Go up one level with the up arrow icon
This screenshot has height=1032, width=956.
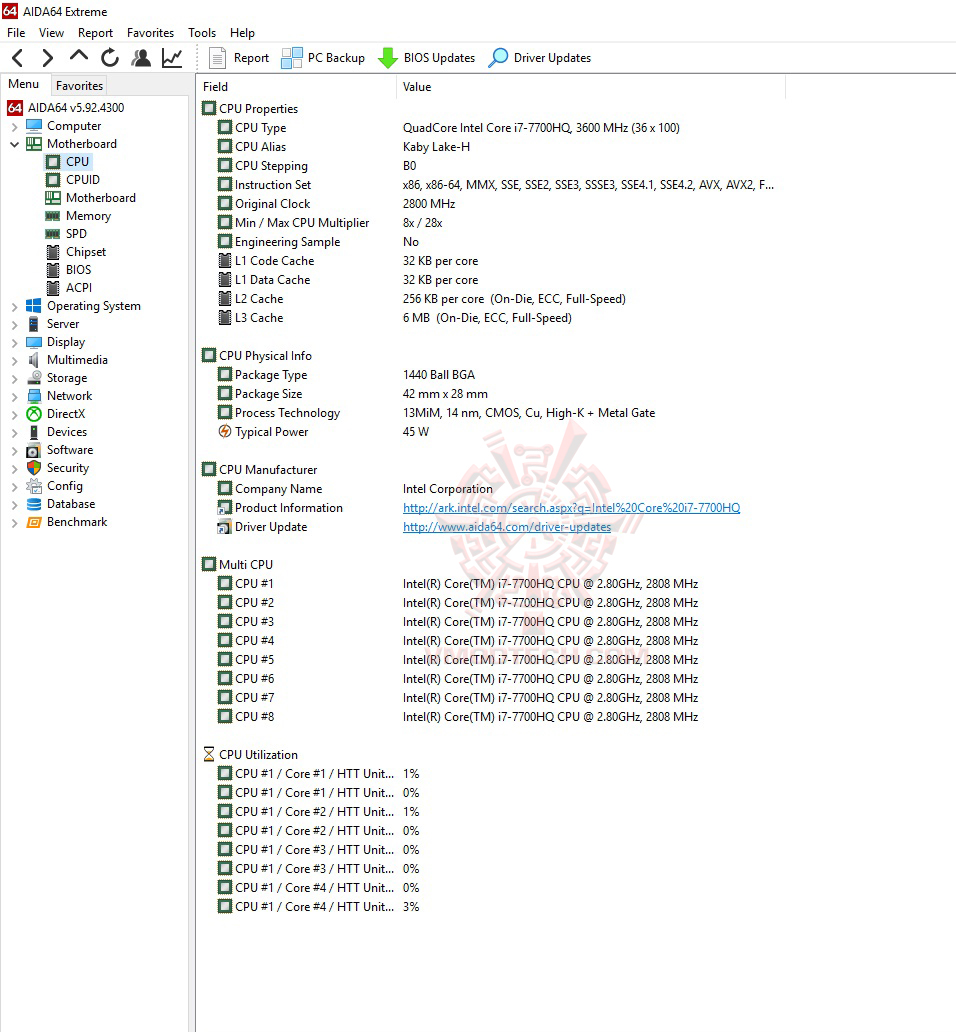click(78, 57)
